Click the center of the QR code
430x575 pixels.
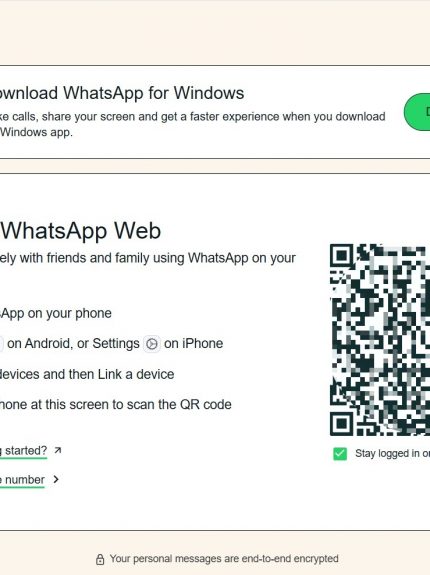(380, 340)
